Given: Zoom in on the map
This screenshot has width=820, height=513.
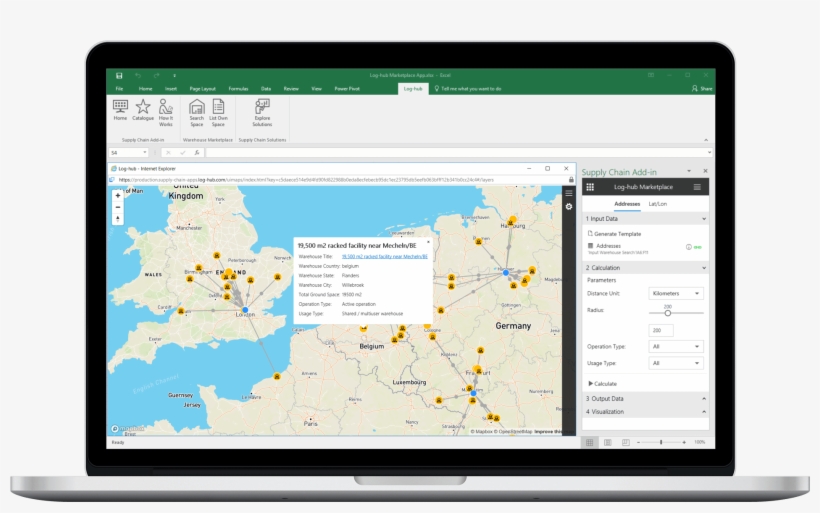Looking at the screenshot, I should click(x=118, y=195).
